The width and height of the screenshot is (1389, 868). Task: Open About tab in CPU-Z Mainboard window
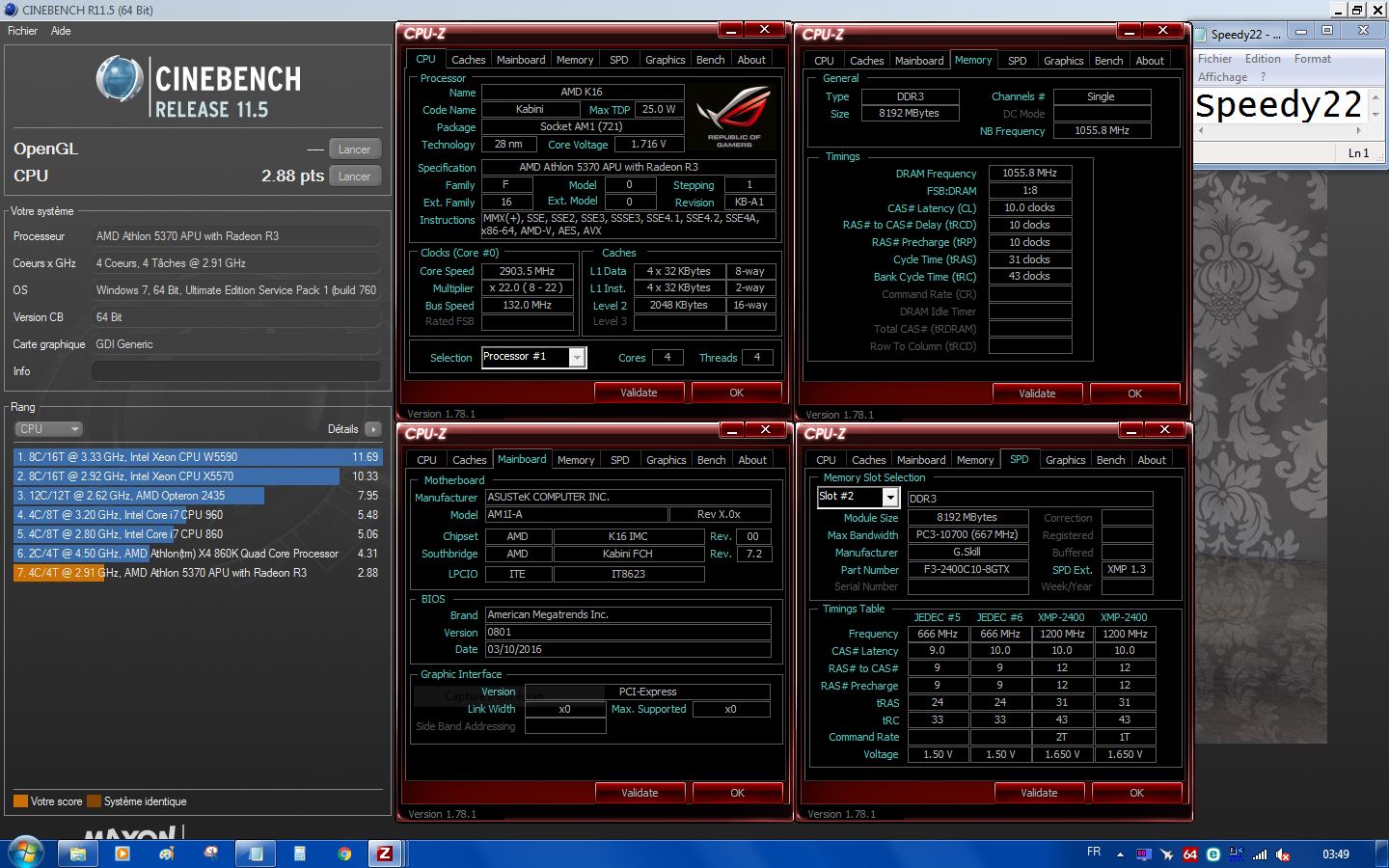pyautogui.click(x=752, y=460)
